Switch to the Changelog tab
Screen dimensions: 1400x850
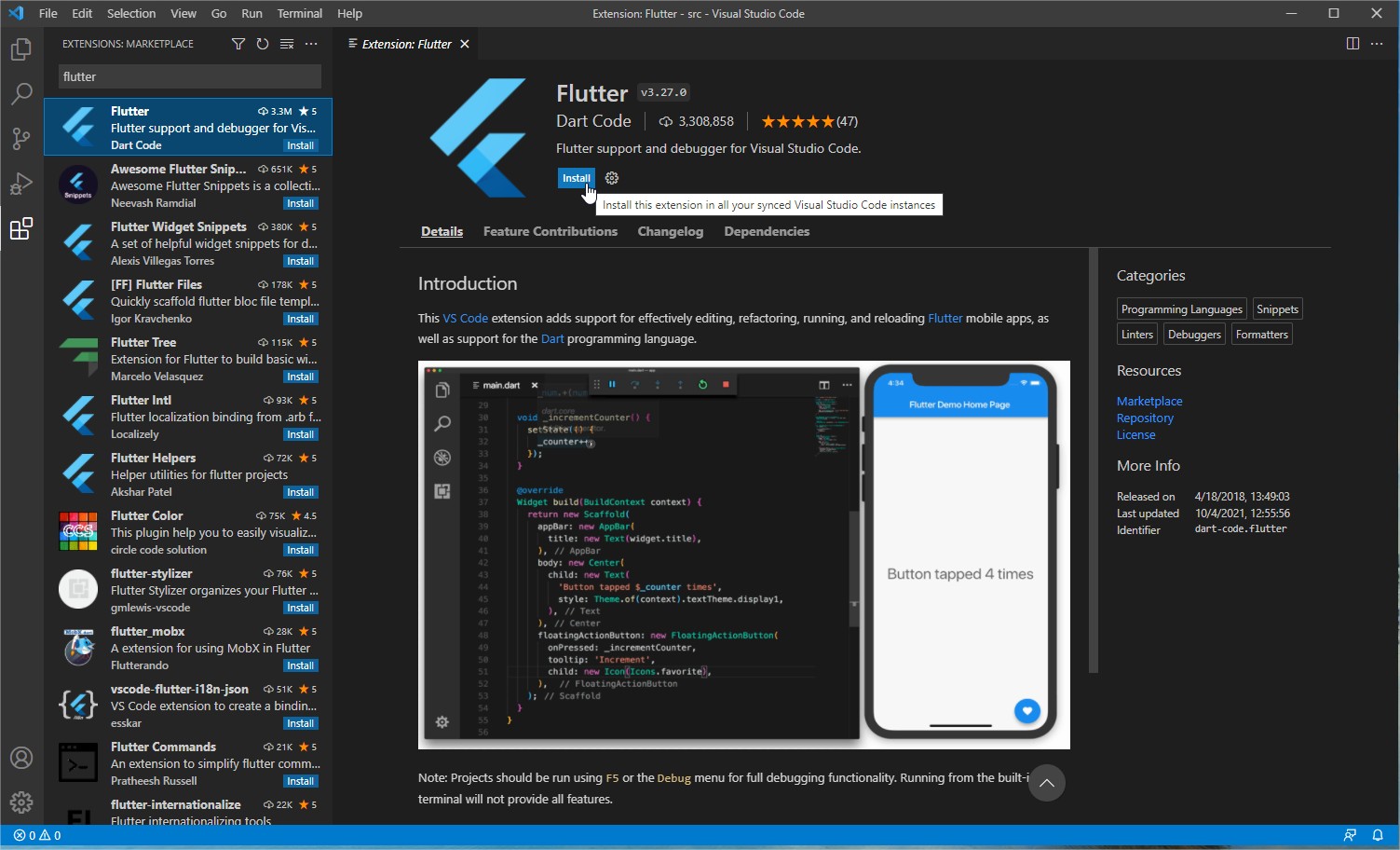click(x=671, y=231)
